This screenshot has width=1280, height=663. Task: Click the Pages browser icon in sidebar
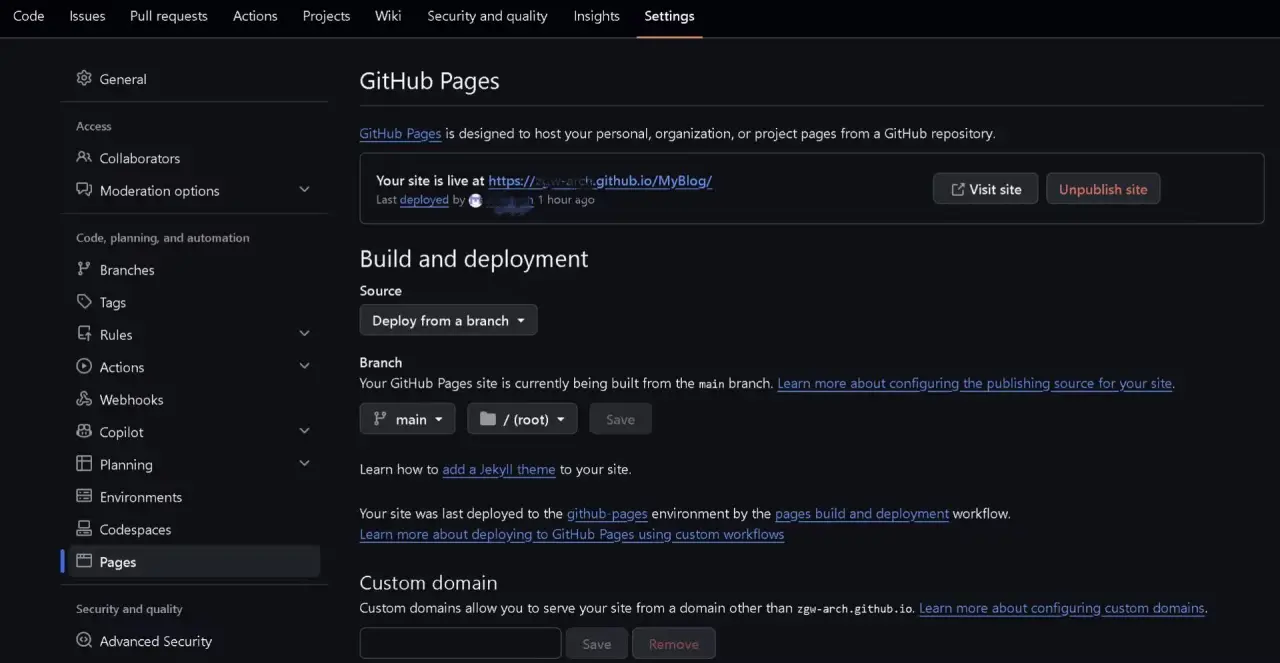(x=84, y=561)
